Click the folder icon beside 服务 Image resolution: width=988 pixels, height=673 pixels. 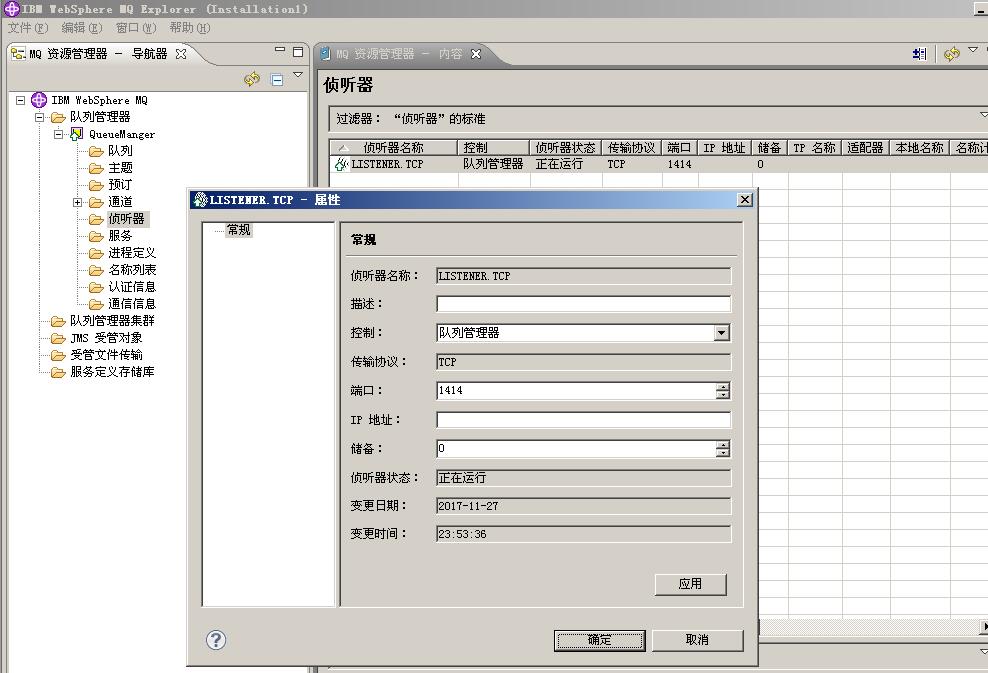click(96, 236)
